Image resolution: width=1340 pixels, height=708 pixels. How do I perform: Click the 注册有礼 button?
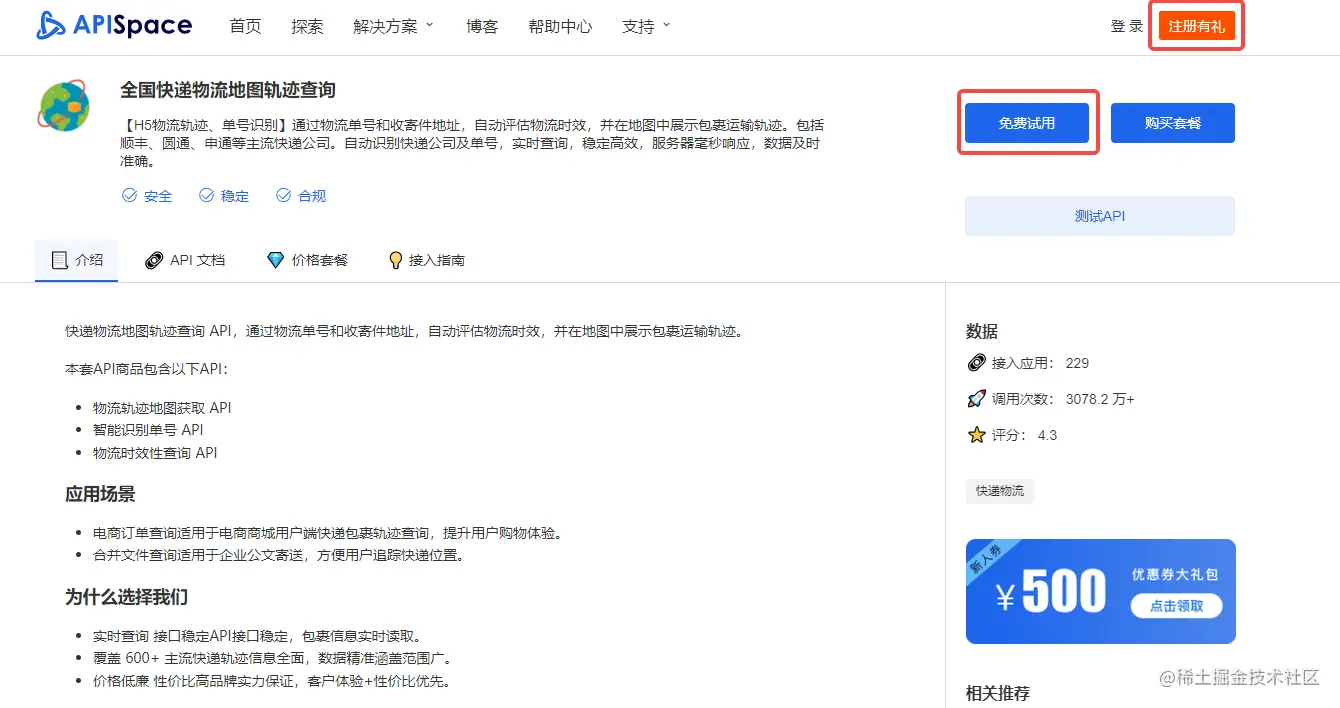[x=1197, y=26]
